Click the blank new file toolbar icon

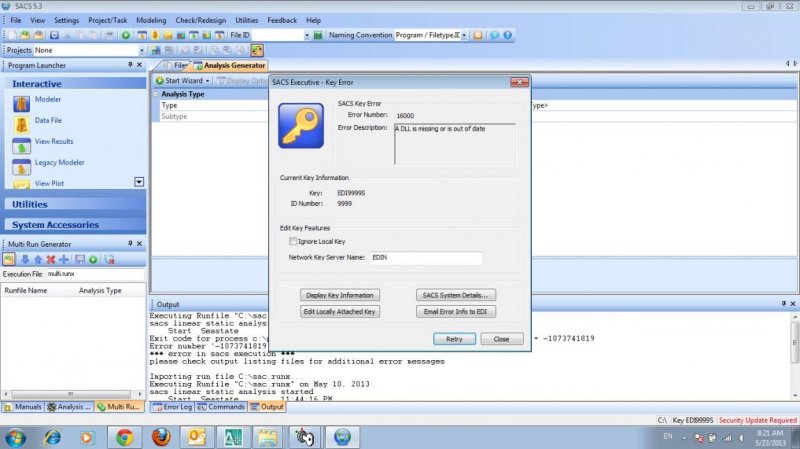(11, 35)
